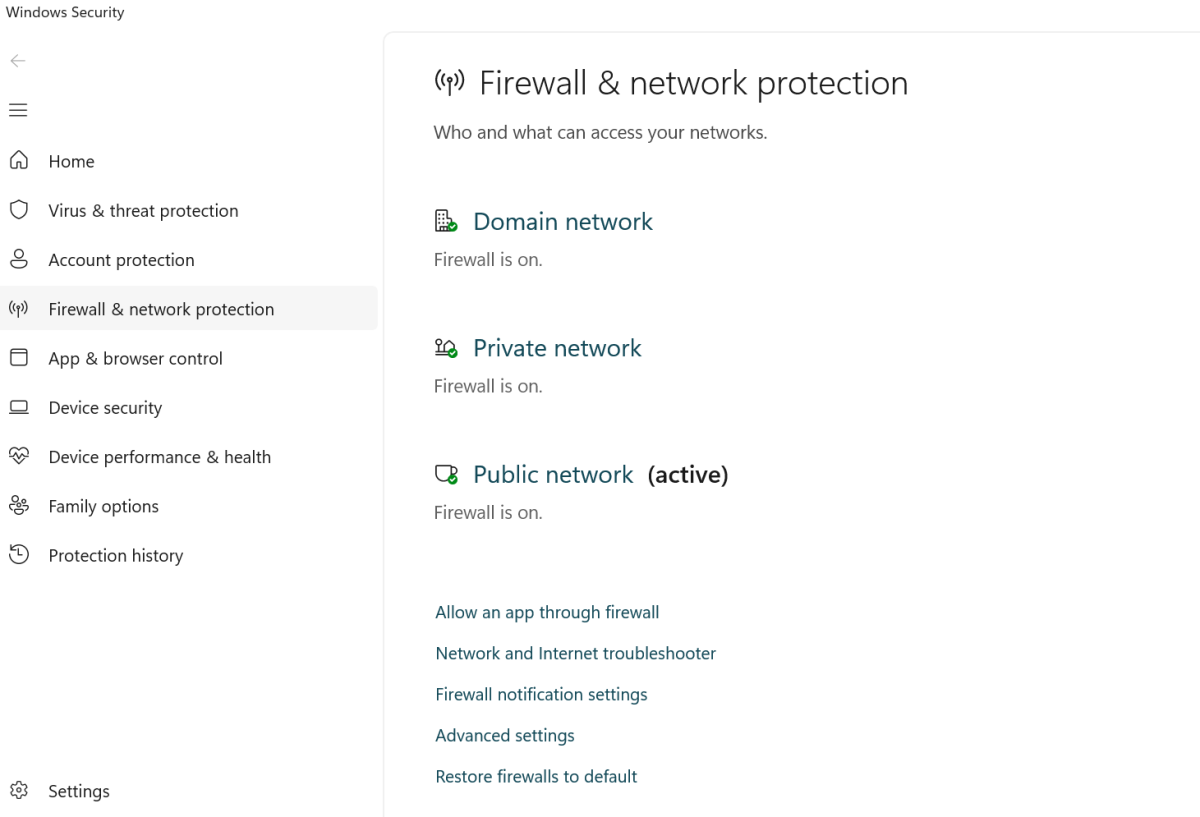Click the Home house icon in sidebar

18,161
